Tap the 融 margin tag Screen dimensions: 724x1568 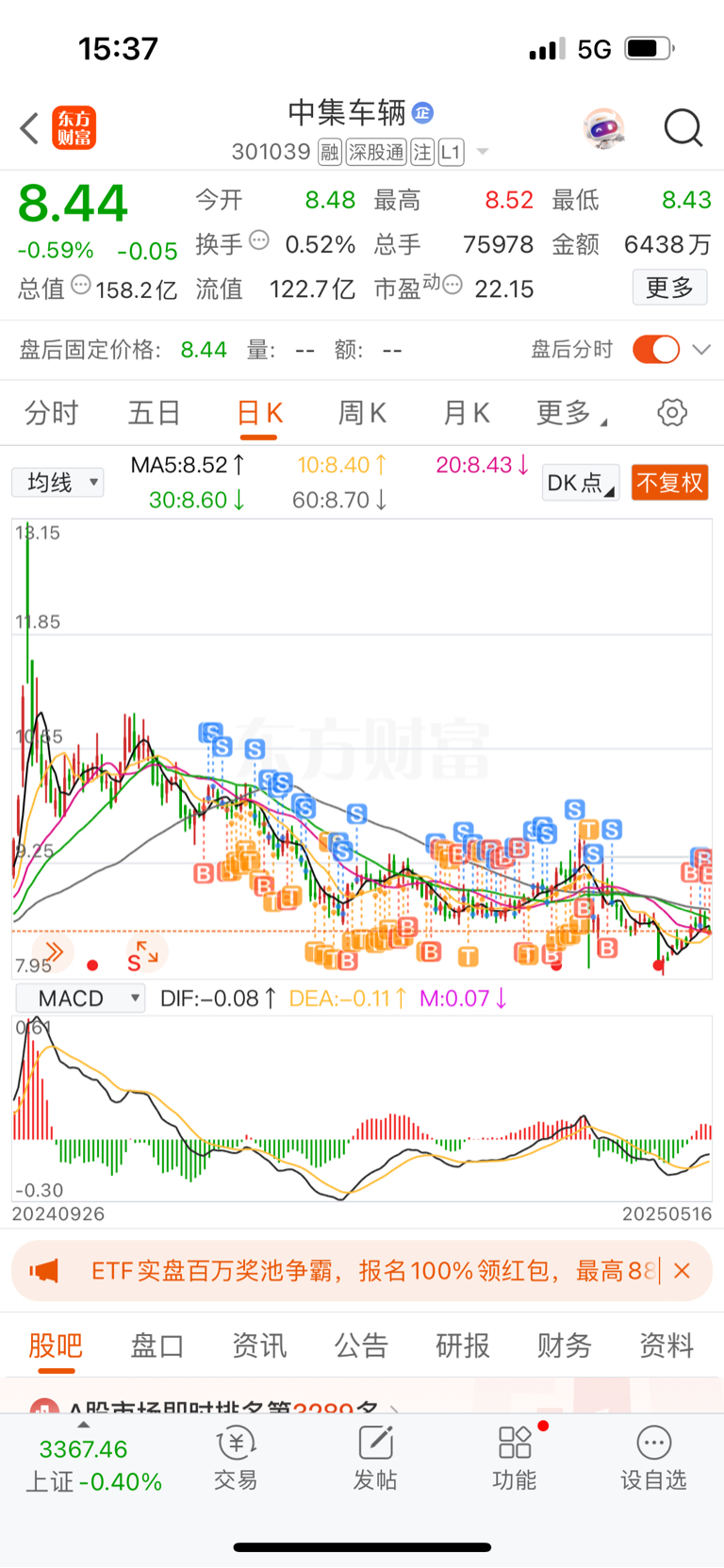pyautogui.click(x=329, y=152)
